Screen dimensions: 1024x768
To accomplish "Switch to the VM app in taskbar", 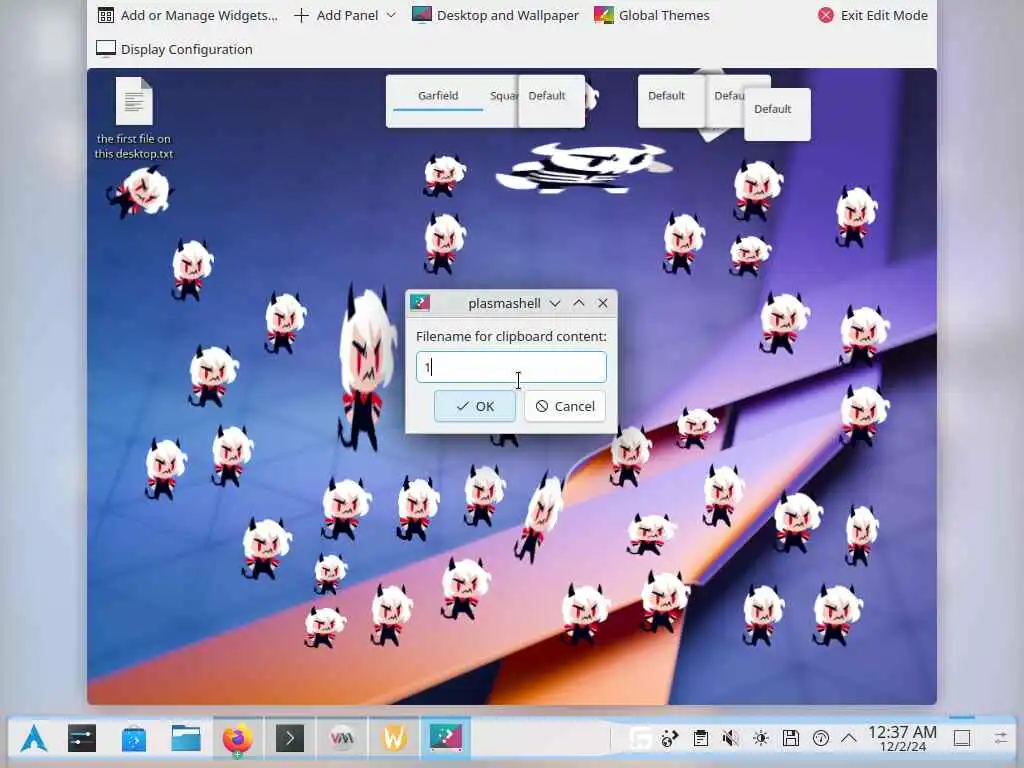I will tap(342, 739).
